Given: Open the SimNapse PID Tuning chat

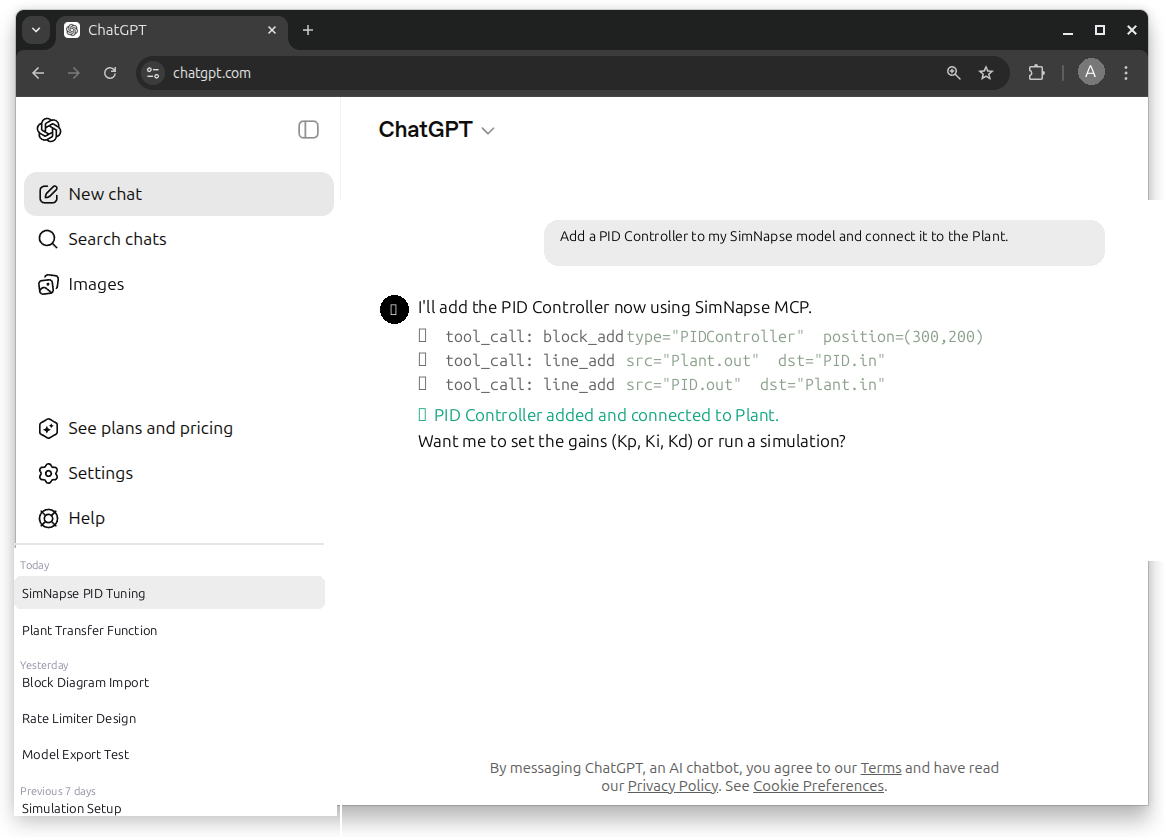Looking at the screenshot, I should coord(169,594).
